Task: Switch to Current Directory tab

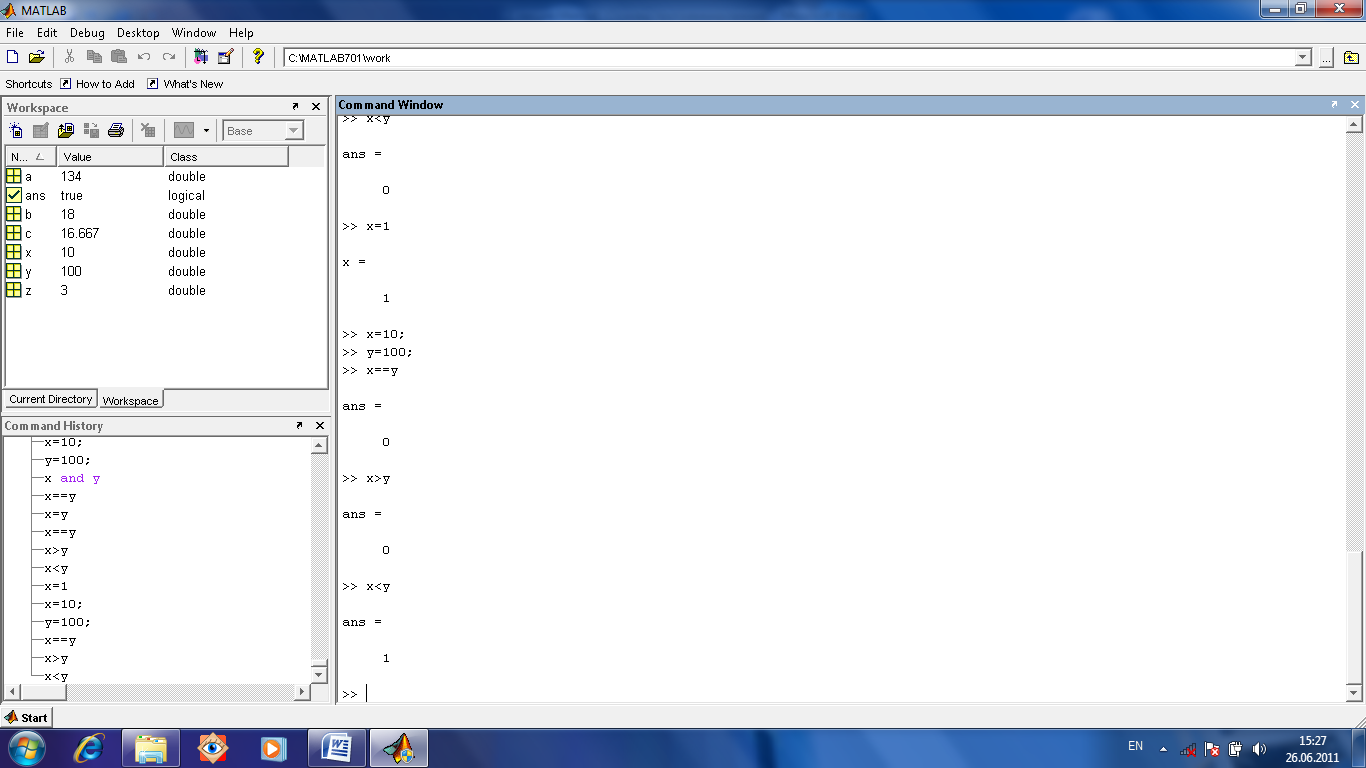Action: point(51,399)
